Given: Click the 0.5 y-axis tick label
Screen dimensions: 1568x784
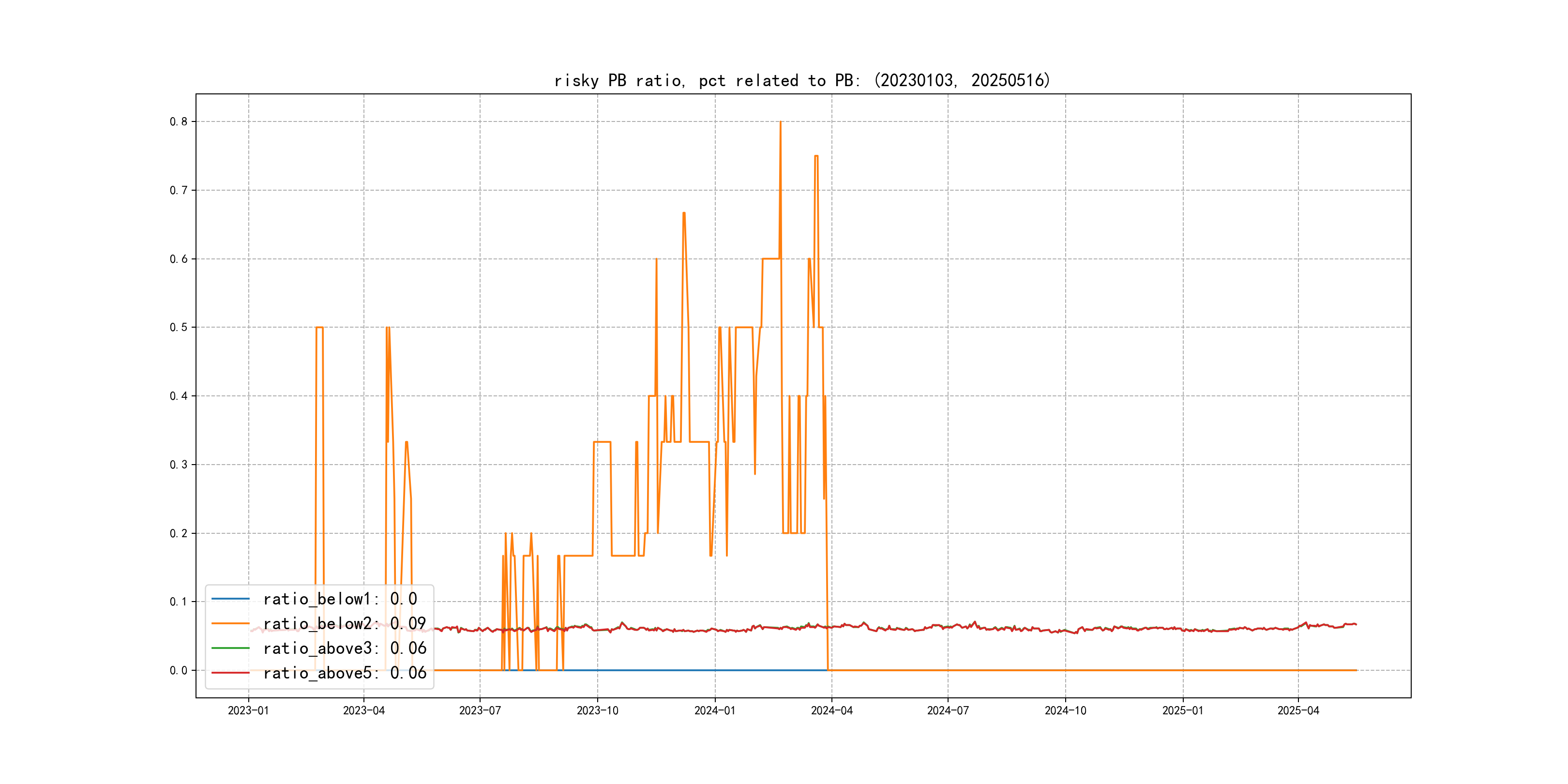Looking at the screenshot, I should [179, 328].
